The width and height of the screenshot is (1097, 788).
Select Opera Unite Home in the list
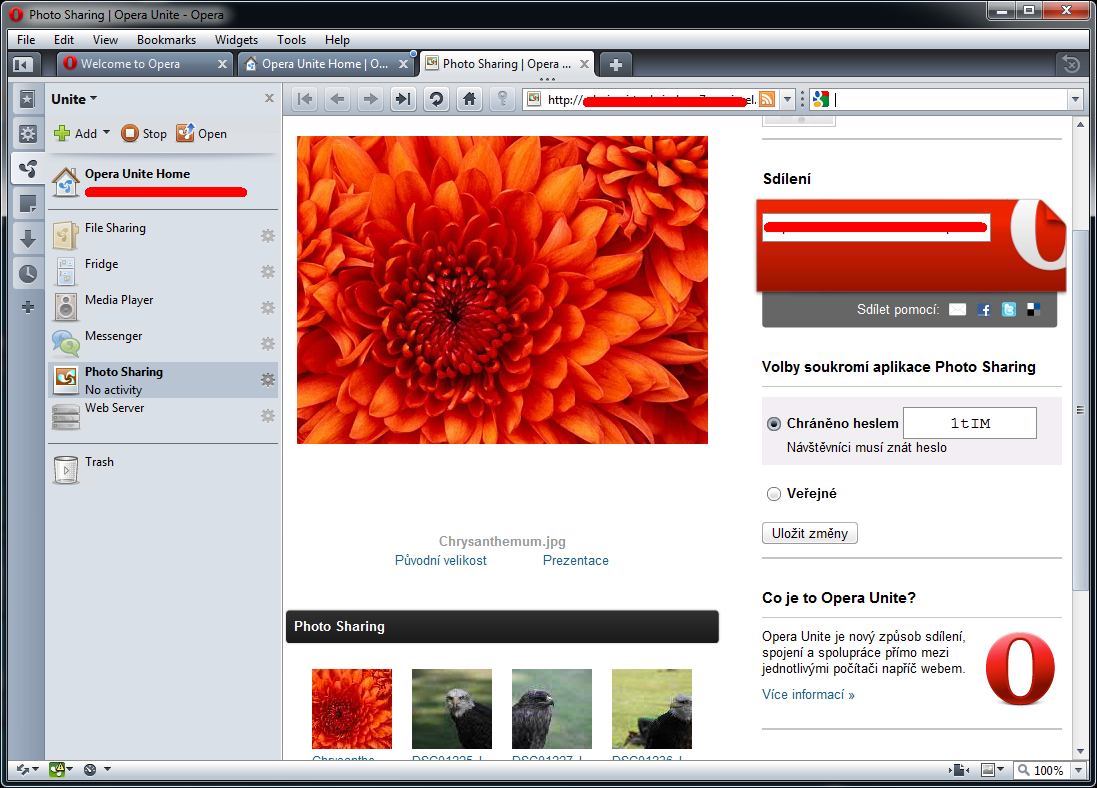coord(162,181)
